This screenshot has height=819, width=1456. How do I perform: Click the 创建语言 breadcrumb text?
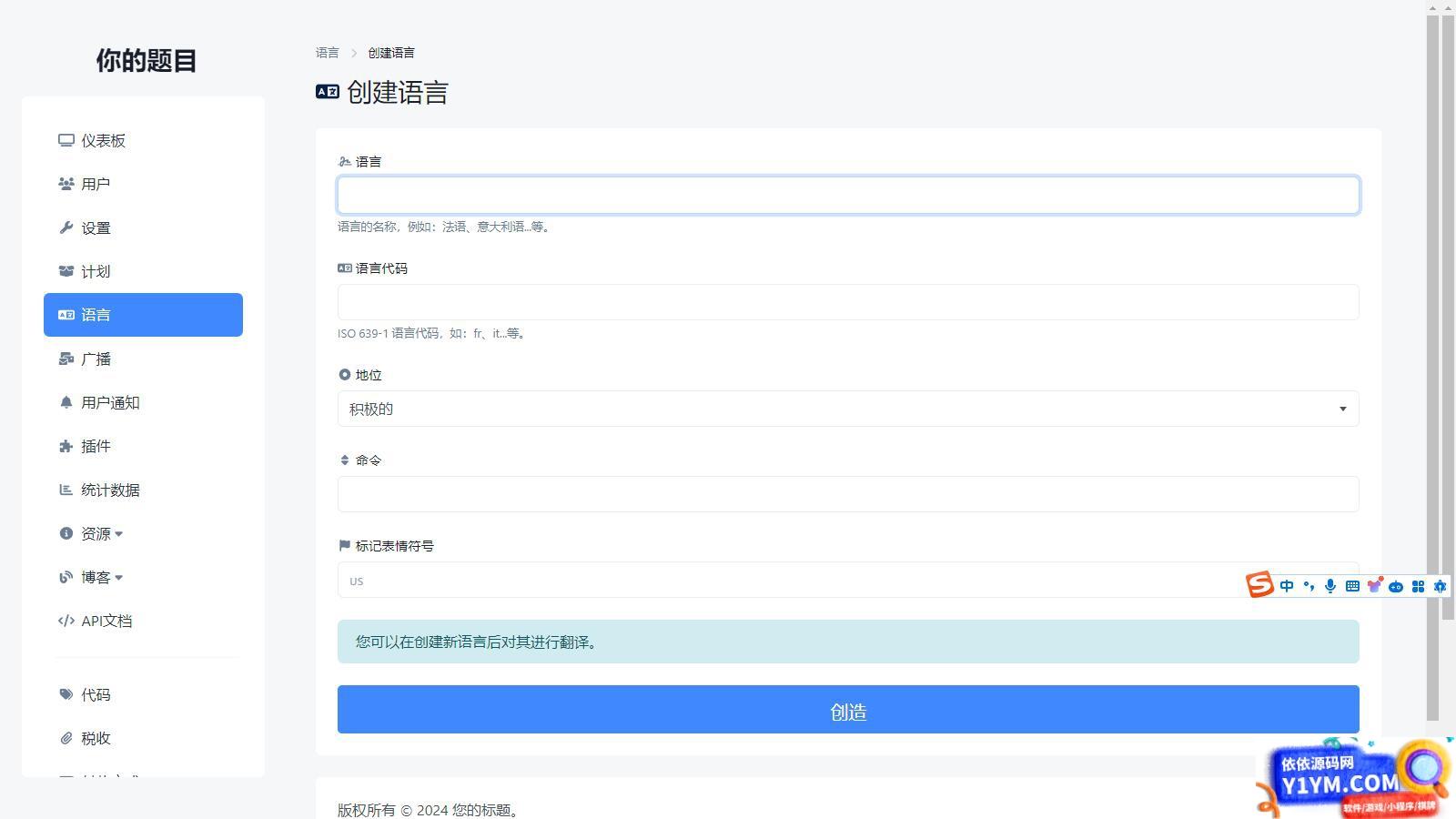[x=391, y=53]
